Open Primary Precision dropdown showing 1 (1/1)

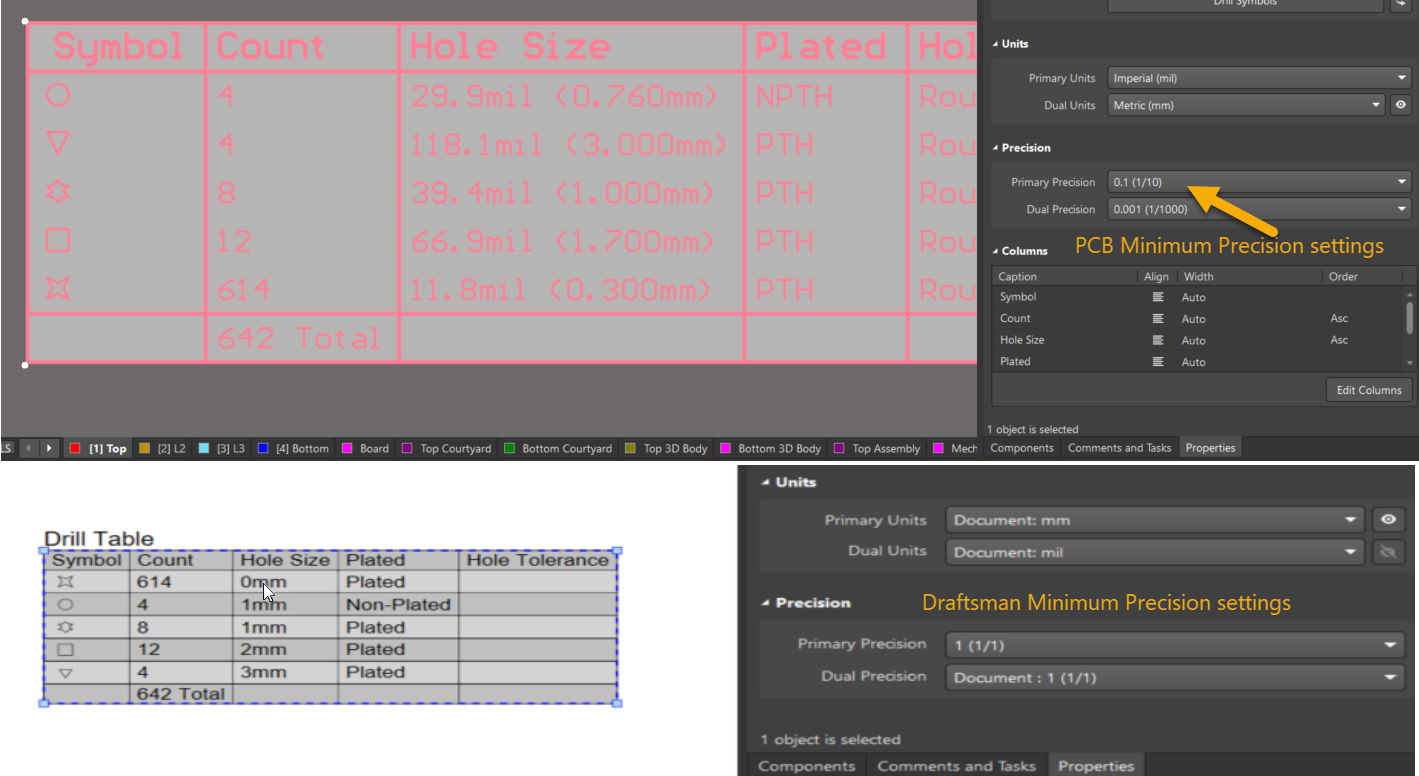tap(1175, 645)
